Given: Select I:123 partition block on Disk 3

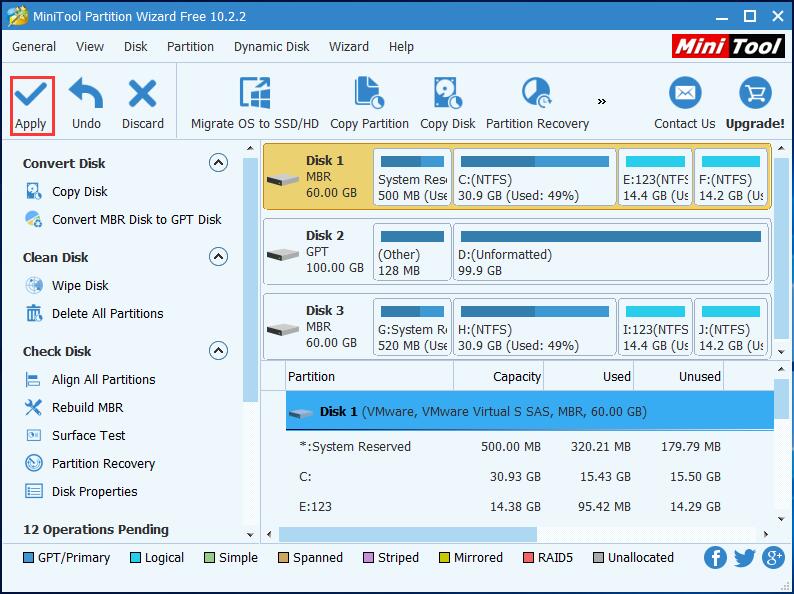Looking at the screenshot, I should coord(655,327).
